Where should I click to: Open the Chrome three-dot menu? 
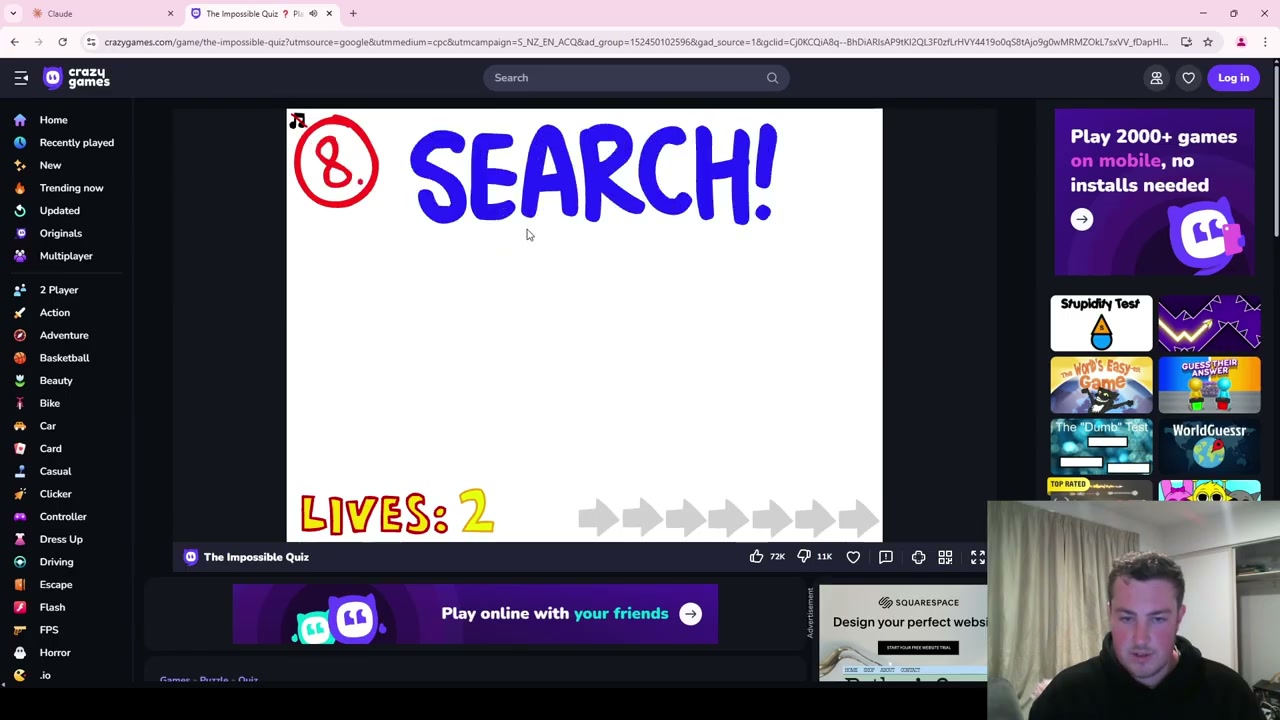pyautogui.click(x=1265, y=42)
